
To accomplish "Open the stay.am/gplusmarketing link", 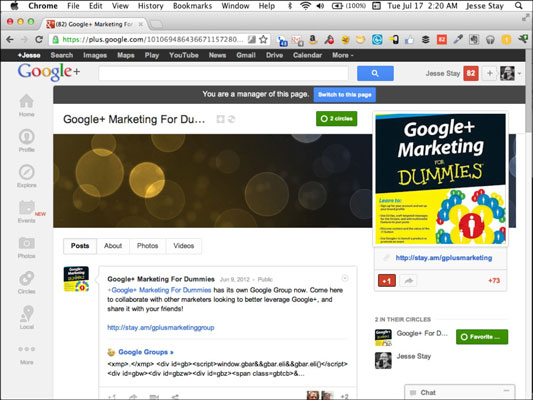I will 444,258.
